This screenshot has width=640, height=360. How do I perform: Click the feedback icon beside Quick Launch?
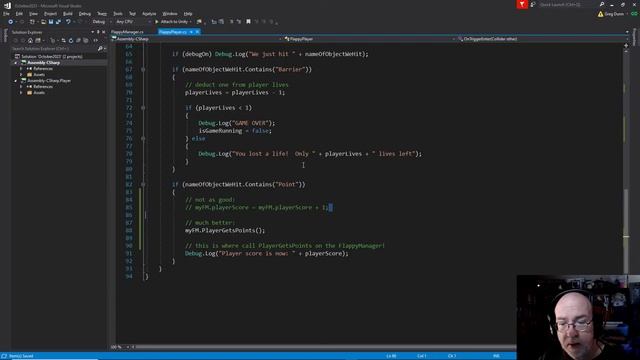pyautogui.click(x=533, y=4)
